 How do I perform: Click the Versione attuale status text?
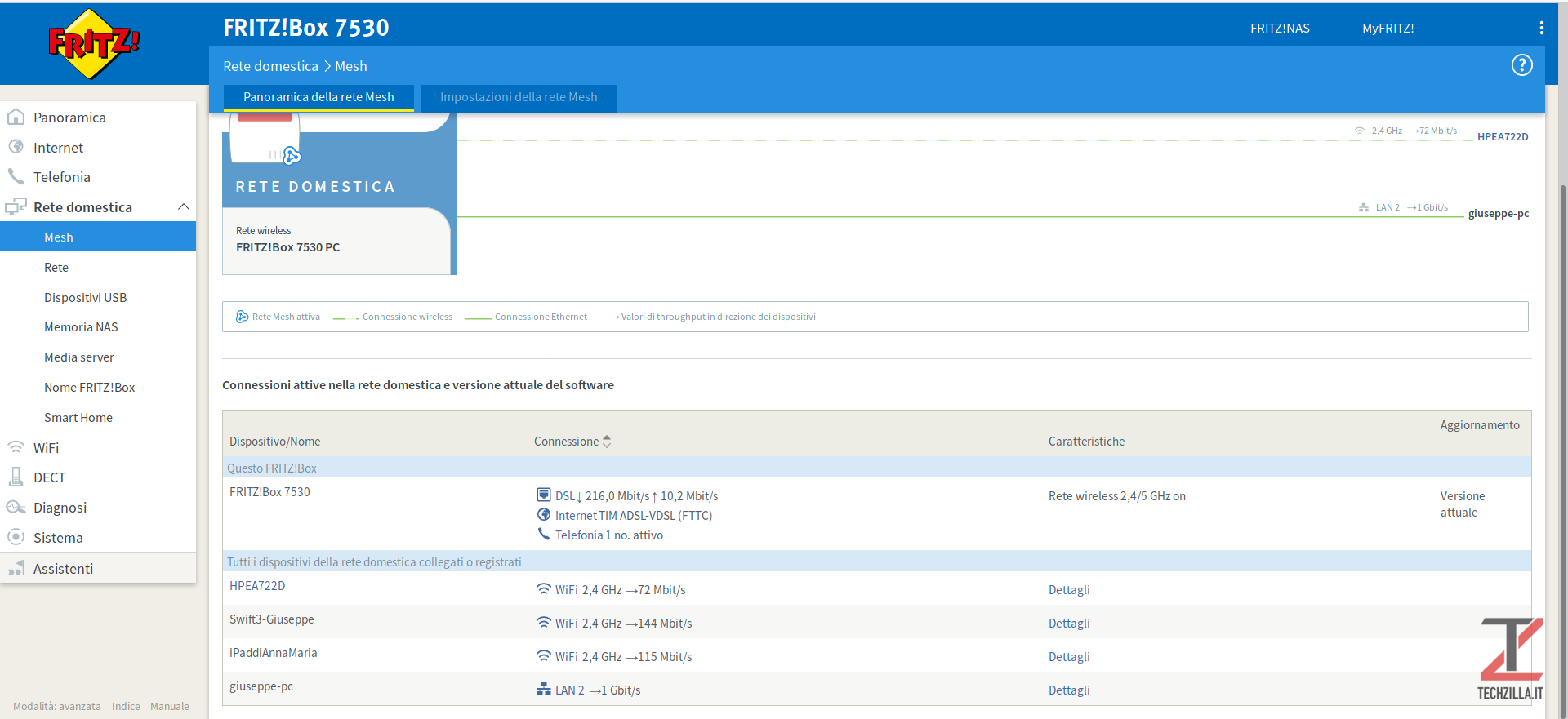pyautogui.click(x=1462, y=504)
